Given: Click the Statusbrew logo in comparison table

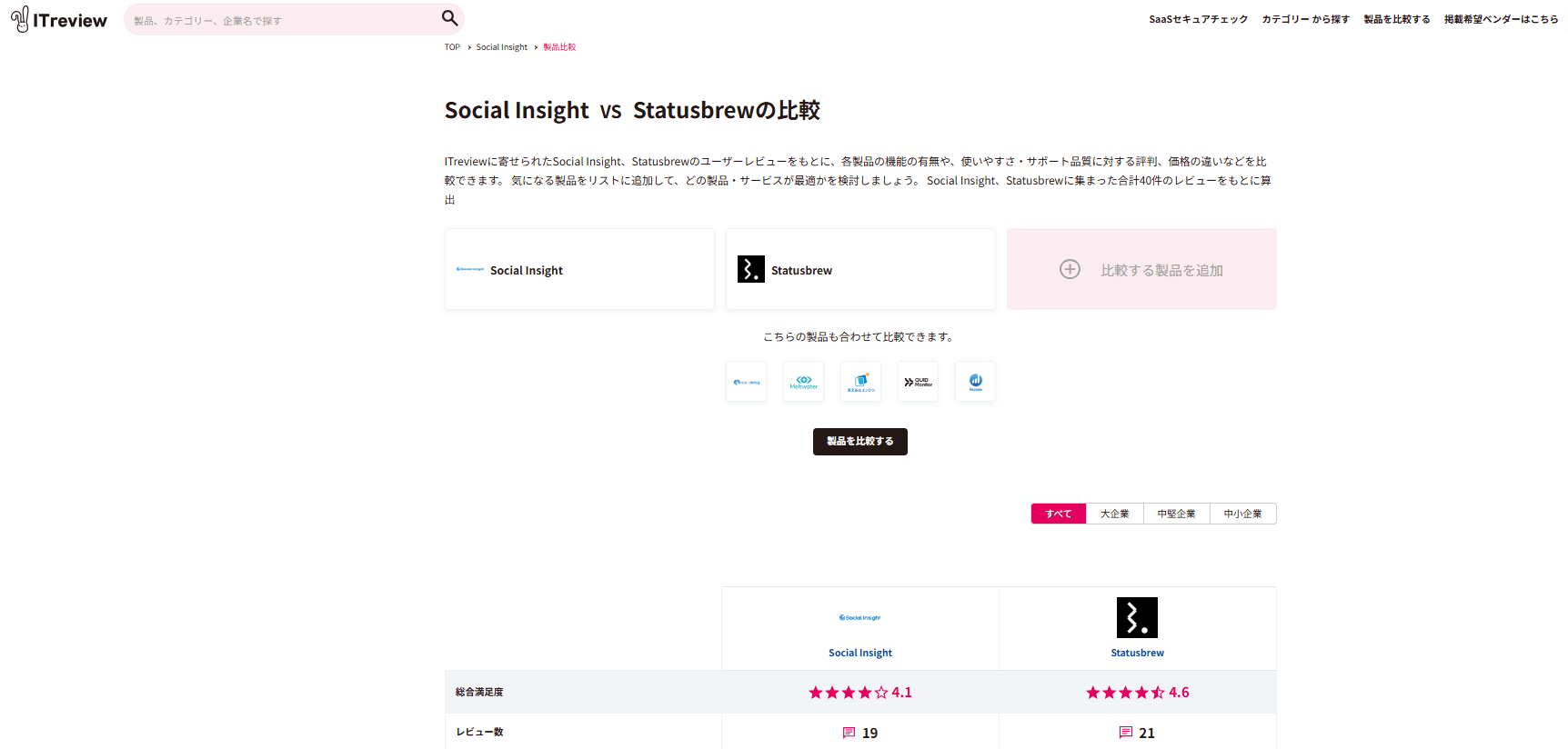Looking at the screenshot, I should [1137, 618].
